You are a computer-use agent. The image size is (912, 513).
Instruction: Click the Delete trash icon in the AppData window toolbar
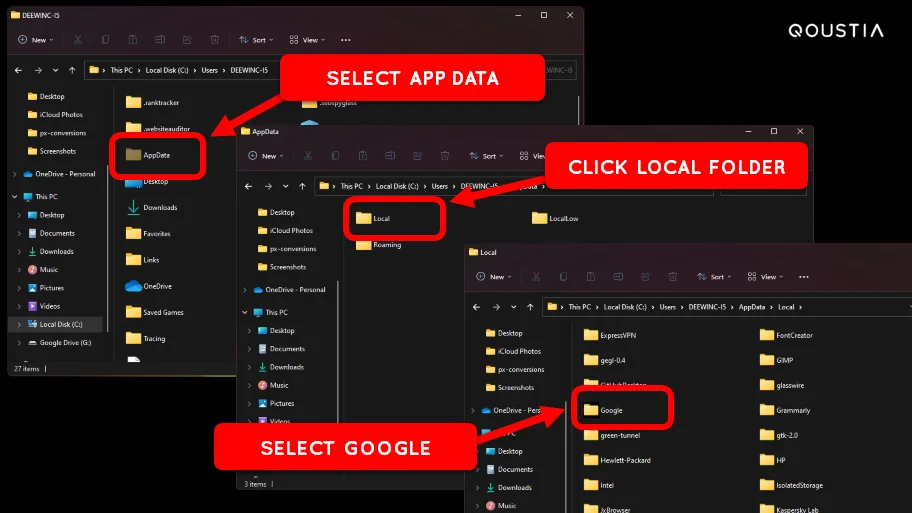click(x=445, y=156)
